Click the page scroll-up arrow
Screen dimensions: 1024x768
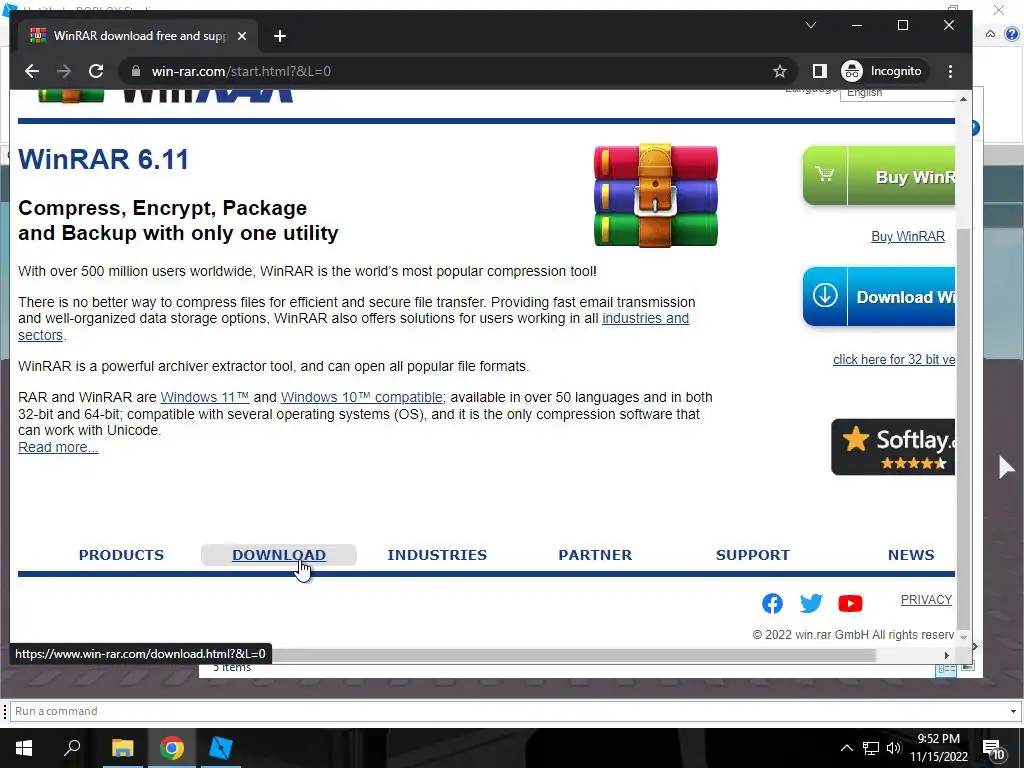[x=963, y=99]
